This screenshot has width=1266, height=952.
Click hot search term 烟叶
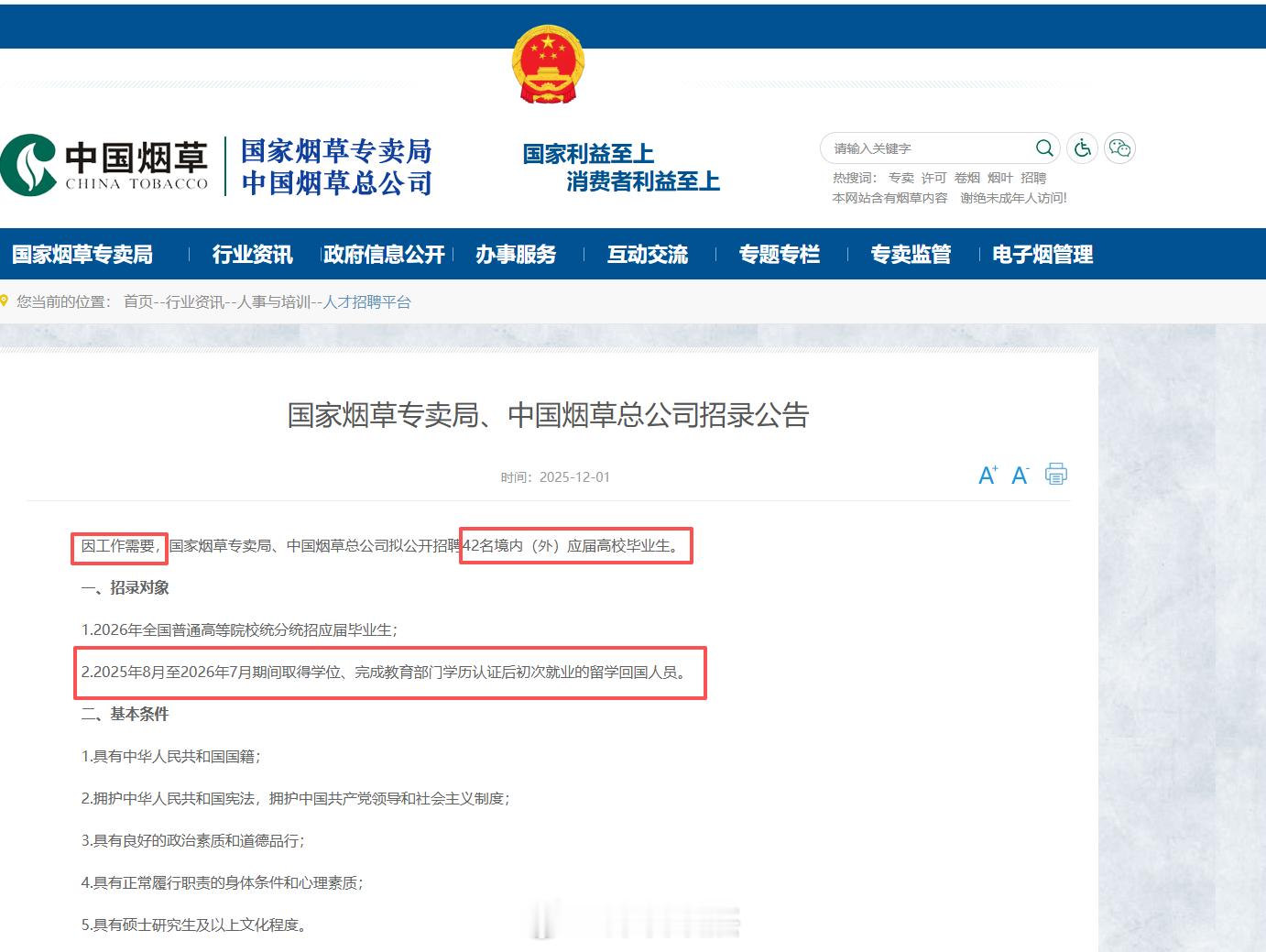tap(1000, 178)
